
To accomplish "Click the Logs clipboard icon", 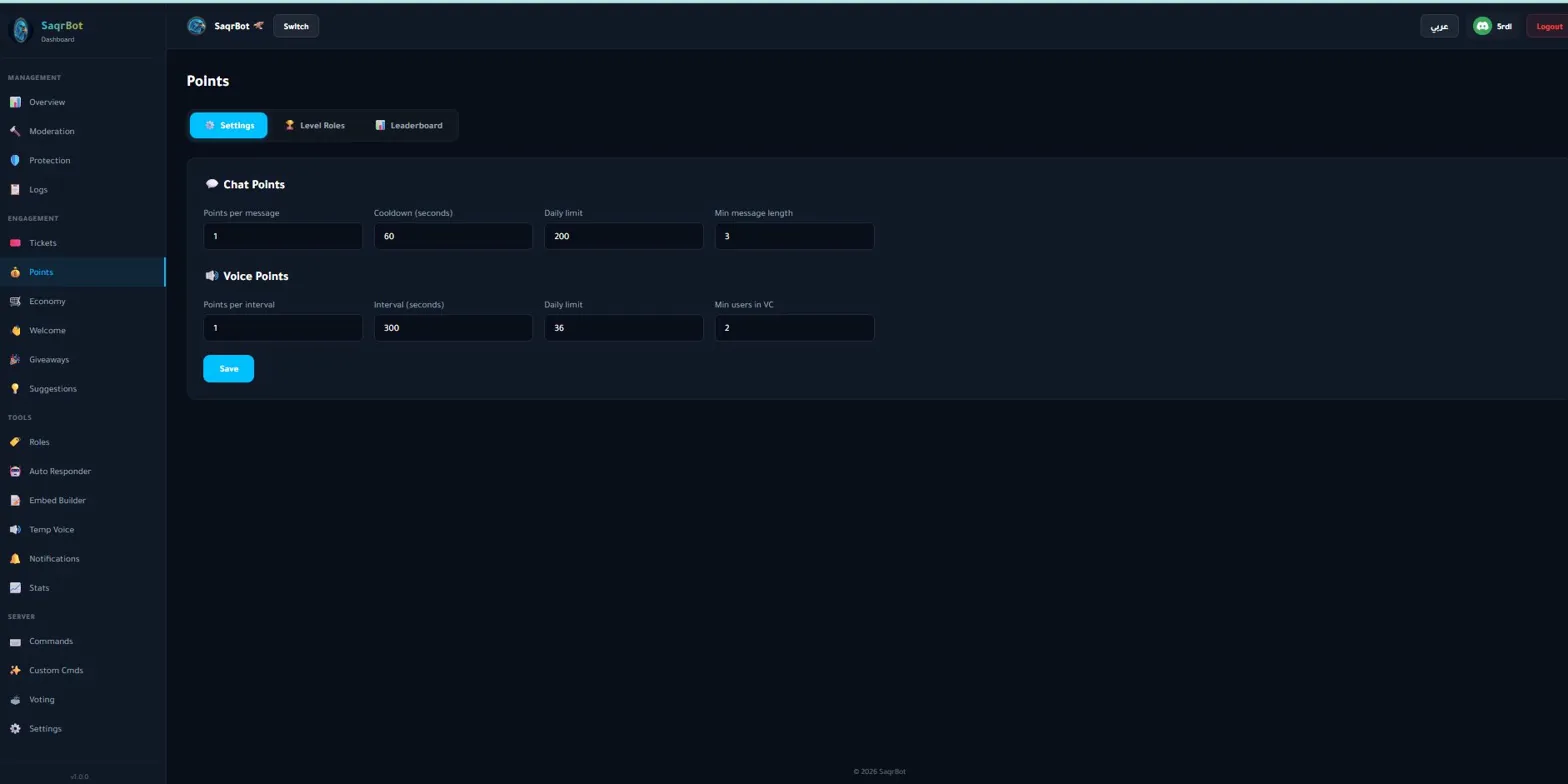I will [15, 189].
